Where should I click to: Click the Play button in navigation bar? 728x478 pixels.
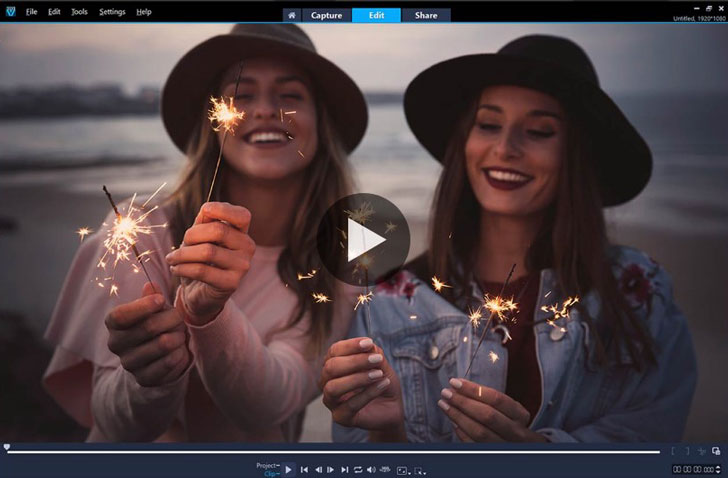tap(289, 469)
